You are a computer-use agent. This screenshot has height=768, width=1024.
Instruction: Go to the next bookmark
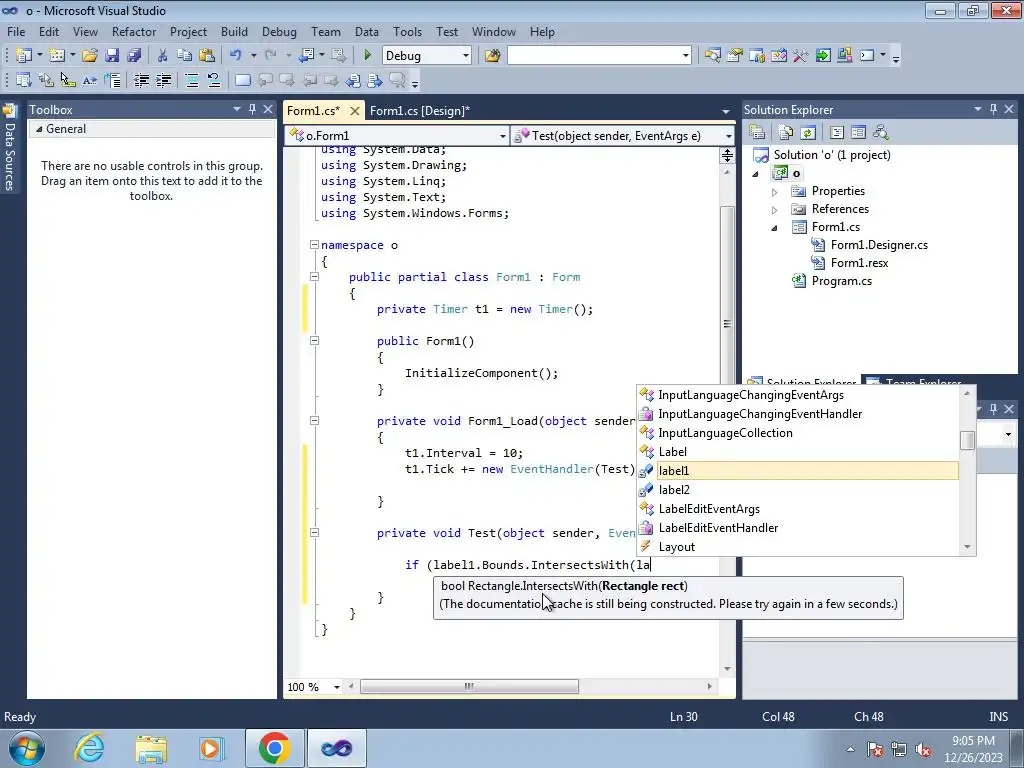pyautogui.click(x=287, y=80)
